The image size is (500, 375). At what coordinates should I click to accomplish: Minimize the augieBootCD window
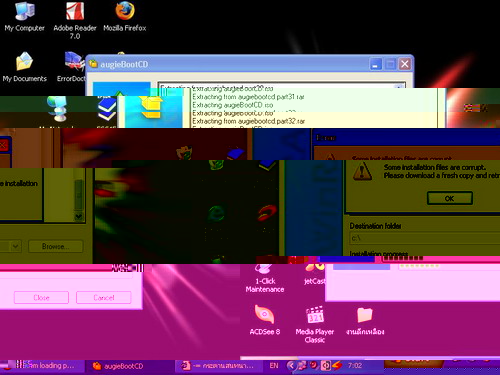[376, 64]
